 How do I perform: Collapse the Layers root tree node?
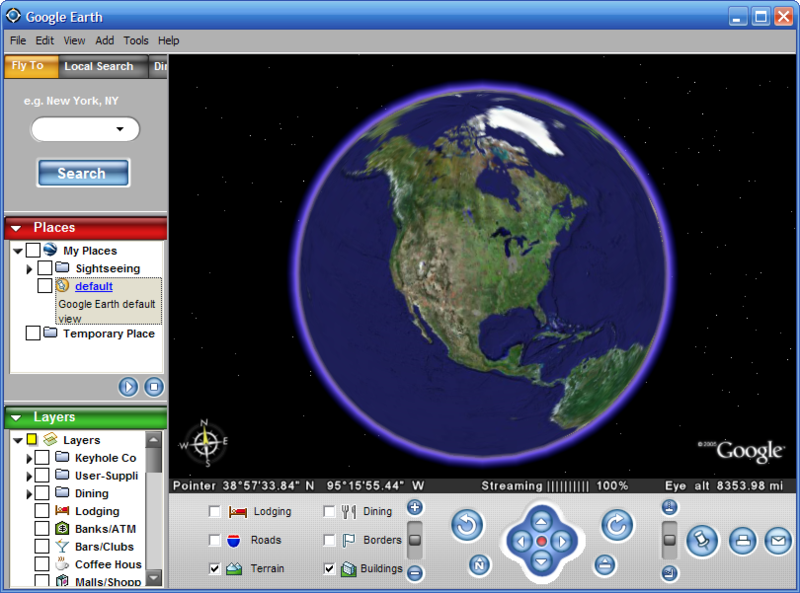click(18, 440)
